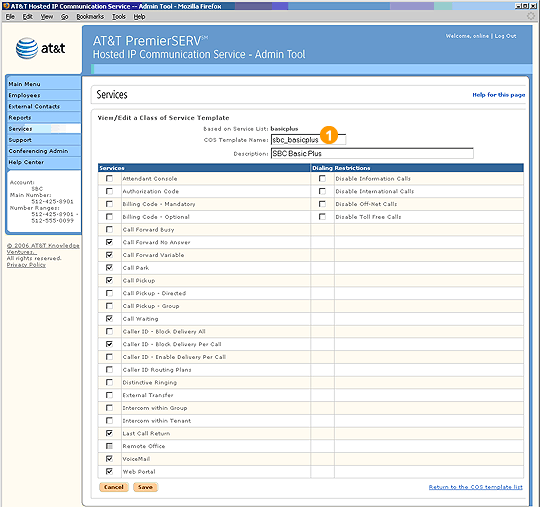Screen dimensions: 540x507
Task: Check Billing Code - Optional
Action: tap(110, 217)
